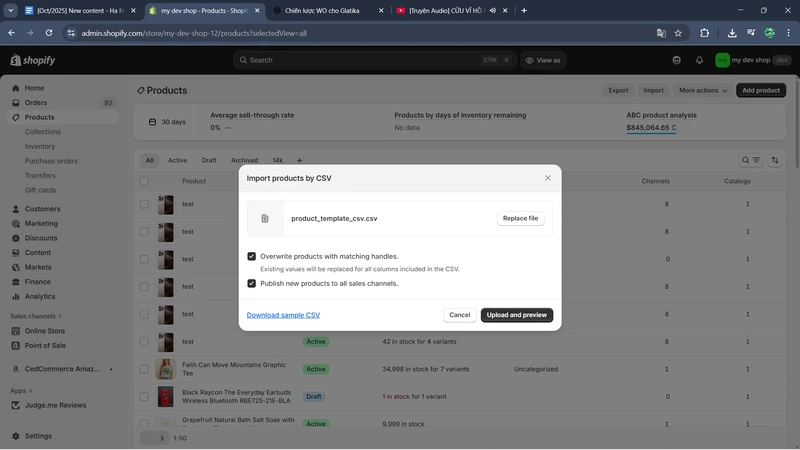
Task: Select the Black Raycon Earbuds row checkbox
Action: coord(144,396)
